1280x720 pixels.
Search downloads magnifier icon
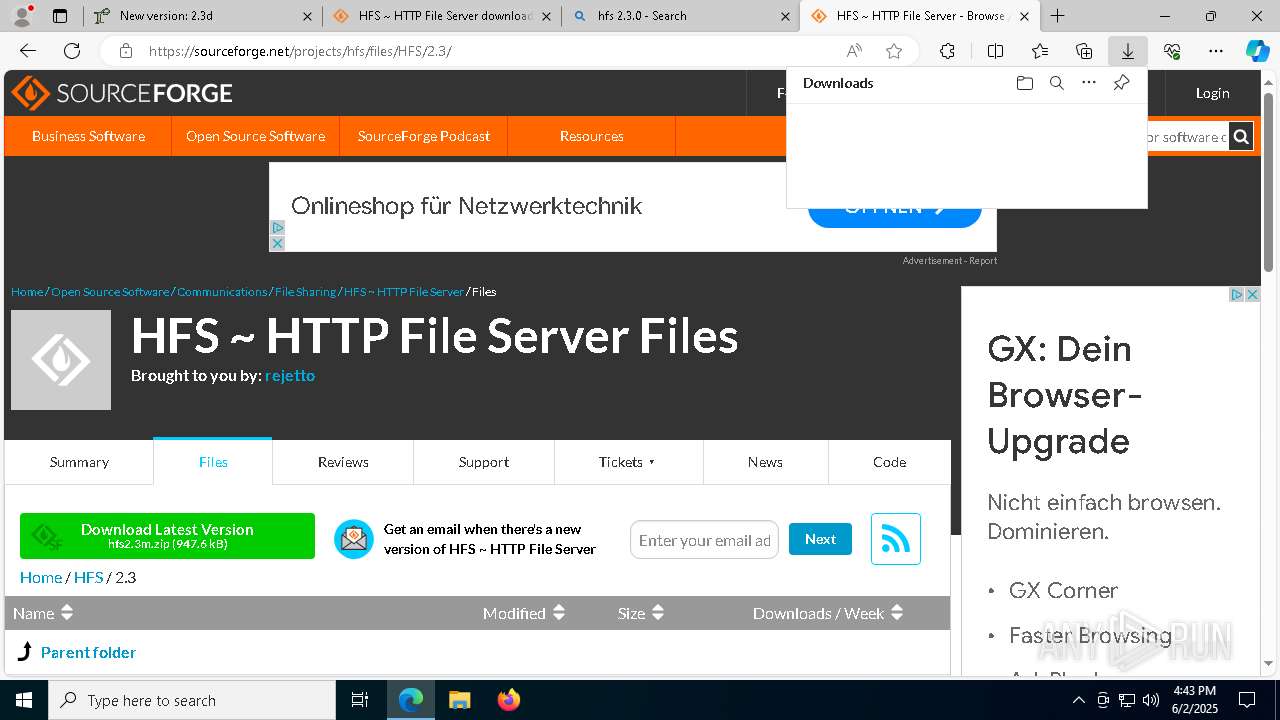[x=1057, y=83]
